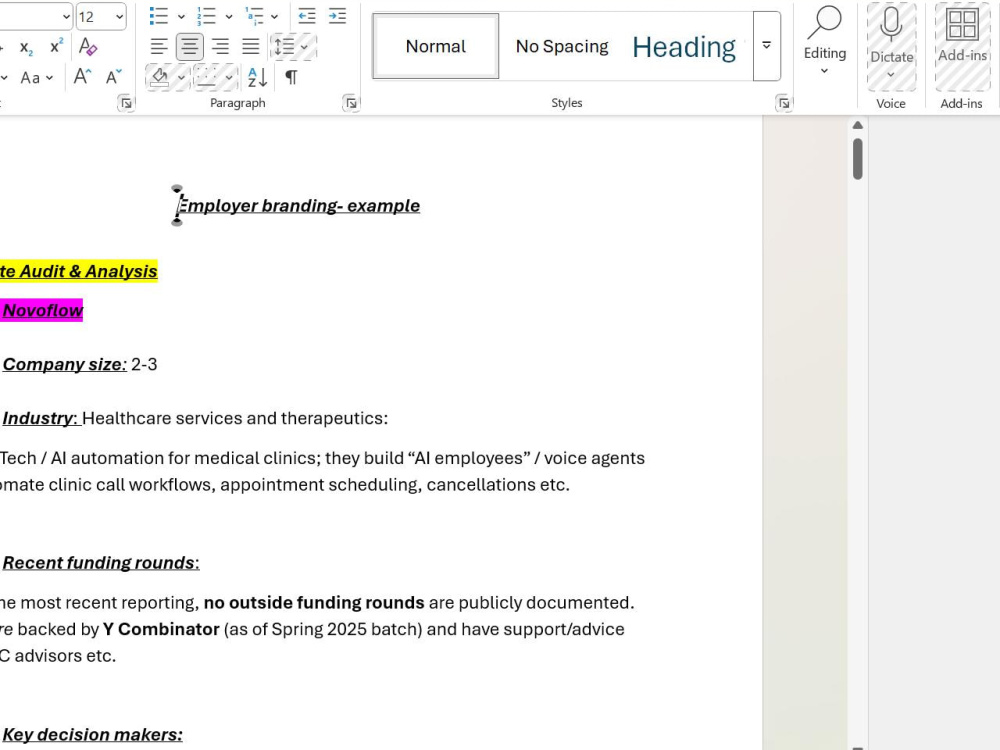The width and height of the screenshot is (1000, 750).
Task: Open the font size dropdown
Action: [x=119, y=17]
